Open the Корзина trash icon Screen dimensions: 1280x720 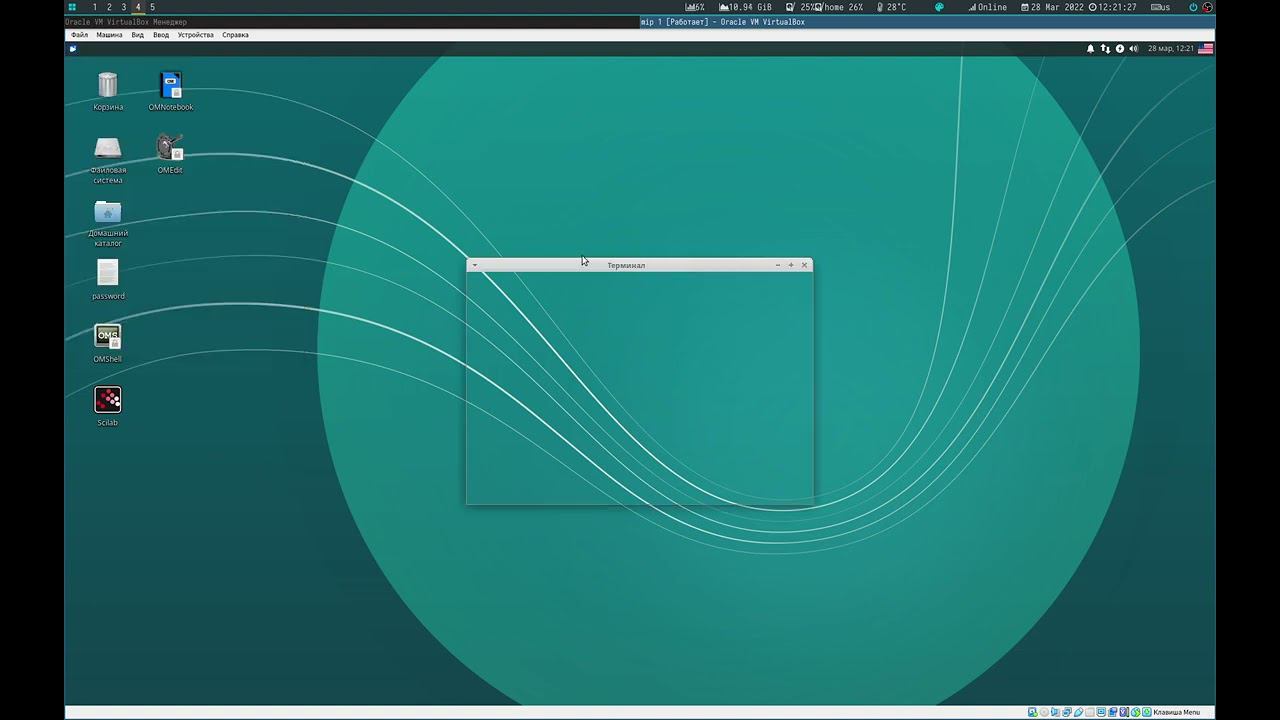pos(108,85)
